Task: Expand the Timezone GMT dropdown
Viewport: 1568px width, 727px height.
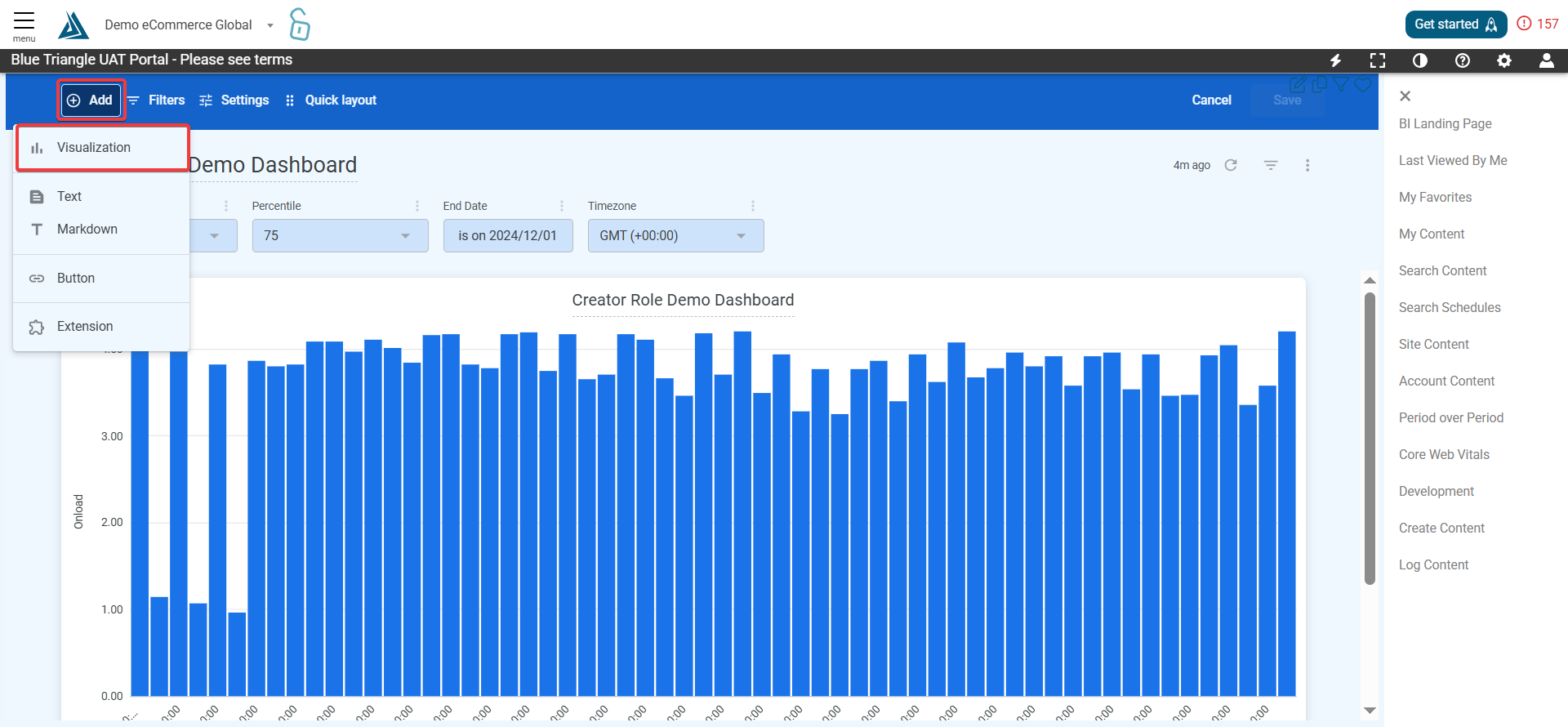Action: point(675,236)
